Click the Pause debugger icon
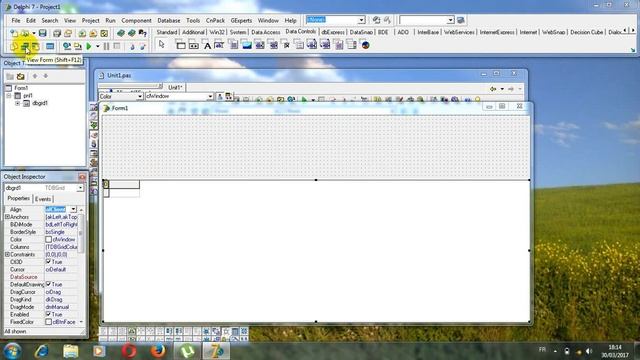640x360 pixels. click(106, 47)
